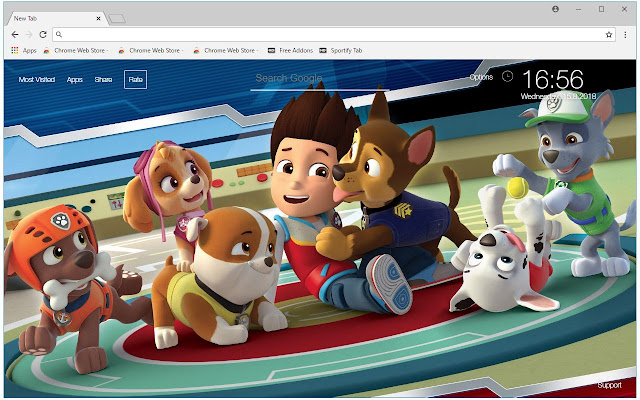Open the Chrome three-dot menu

(625, 35)
